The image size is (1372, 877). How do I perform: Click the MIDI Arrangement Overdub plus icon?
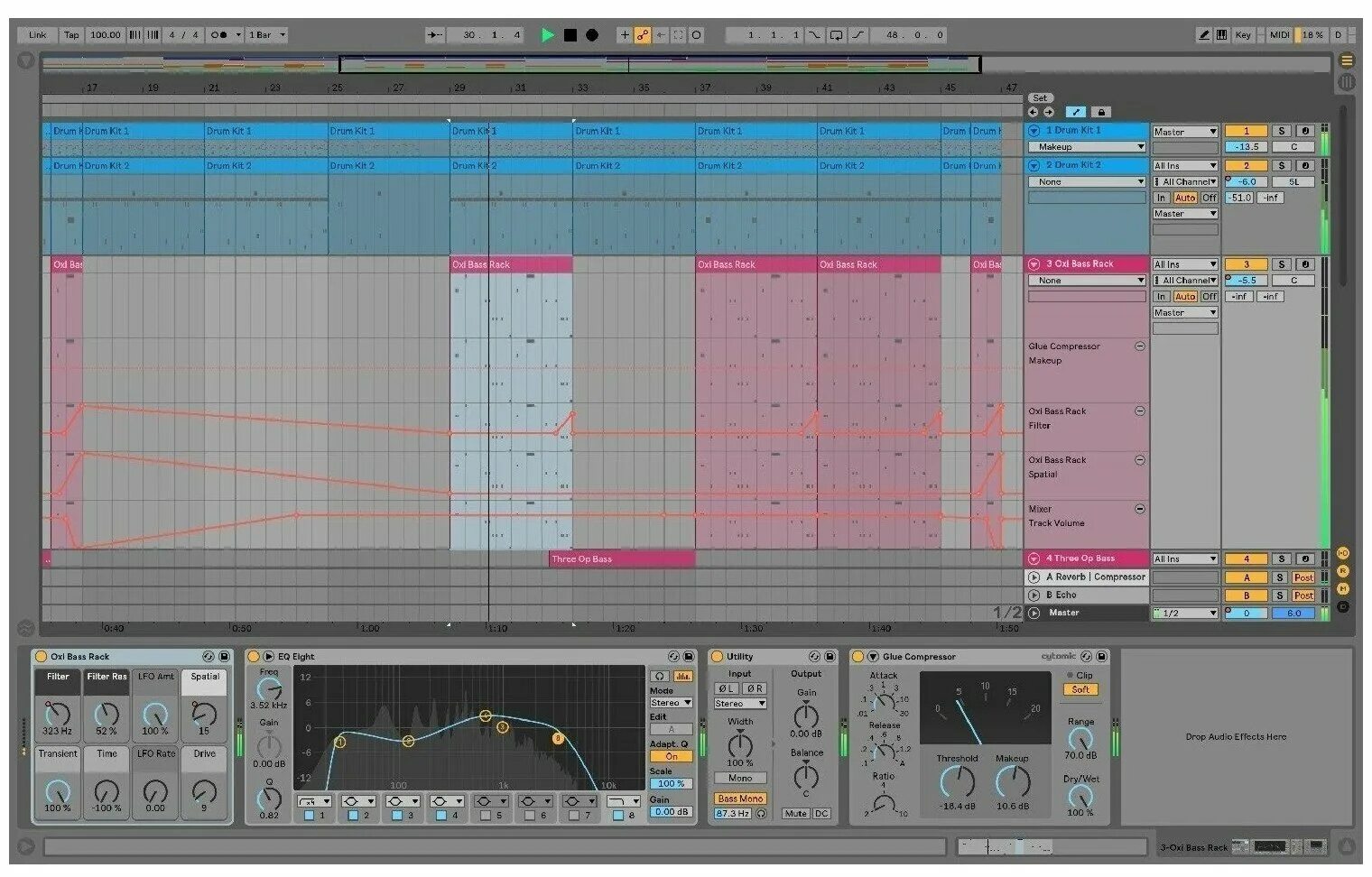coord(624,35)
